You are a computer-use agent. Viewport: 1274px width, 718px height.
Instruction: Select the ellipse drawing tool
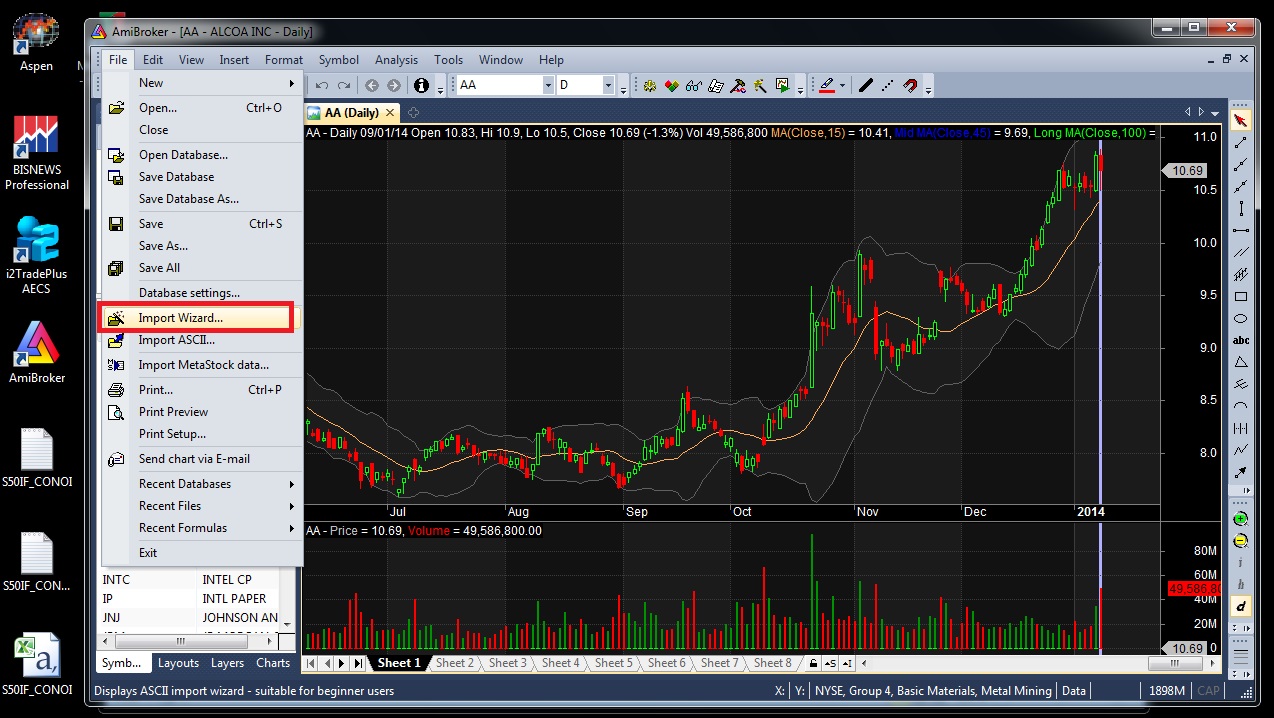1241,319
